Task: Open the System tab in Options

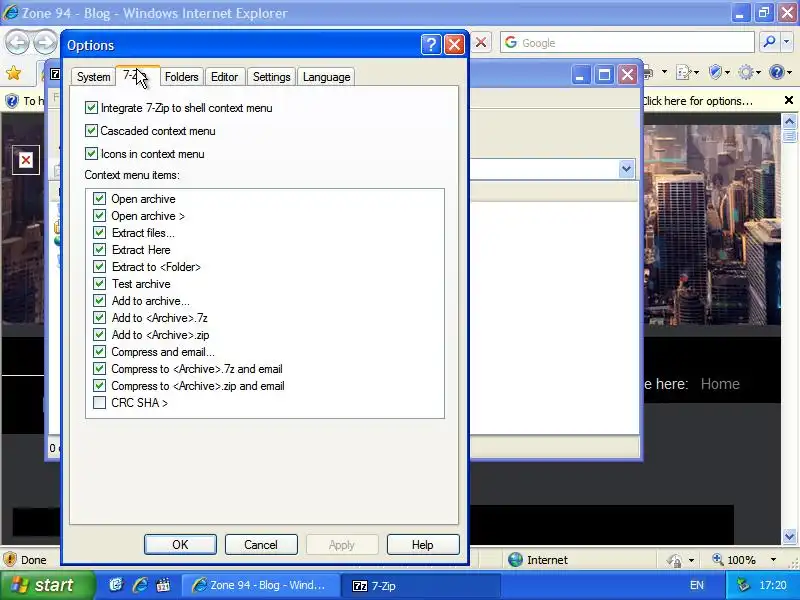Action: (x=93, y=77)
